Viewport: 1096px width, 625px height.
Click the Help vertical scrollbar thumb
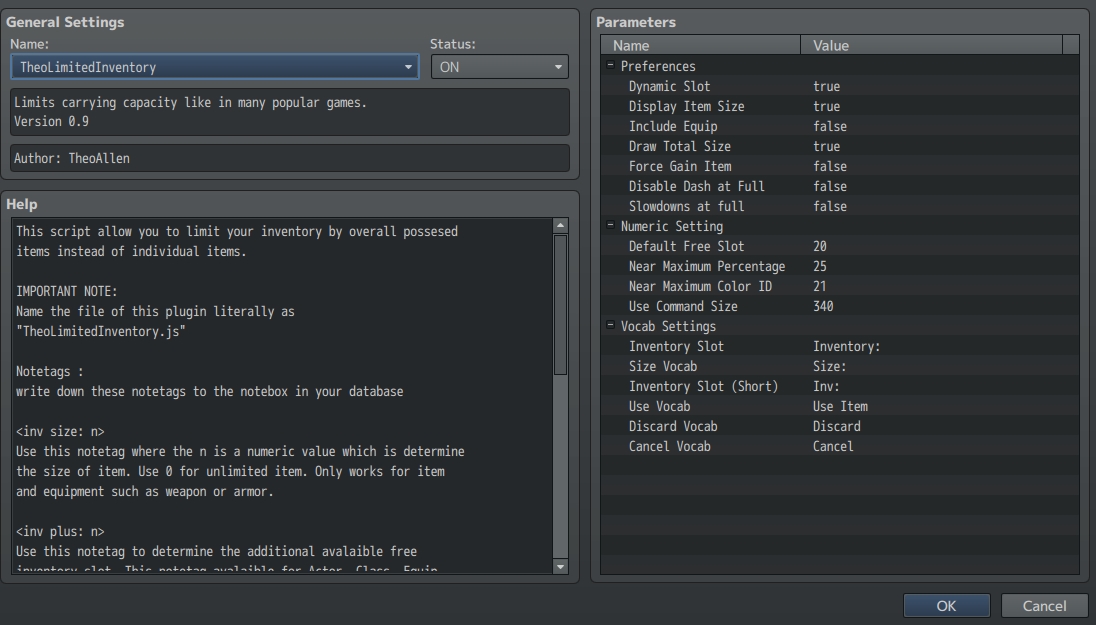(x=560, y=304)
